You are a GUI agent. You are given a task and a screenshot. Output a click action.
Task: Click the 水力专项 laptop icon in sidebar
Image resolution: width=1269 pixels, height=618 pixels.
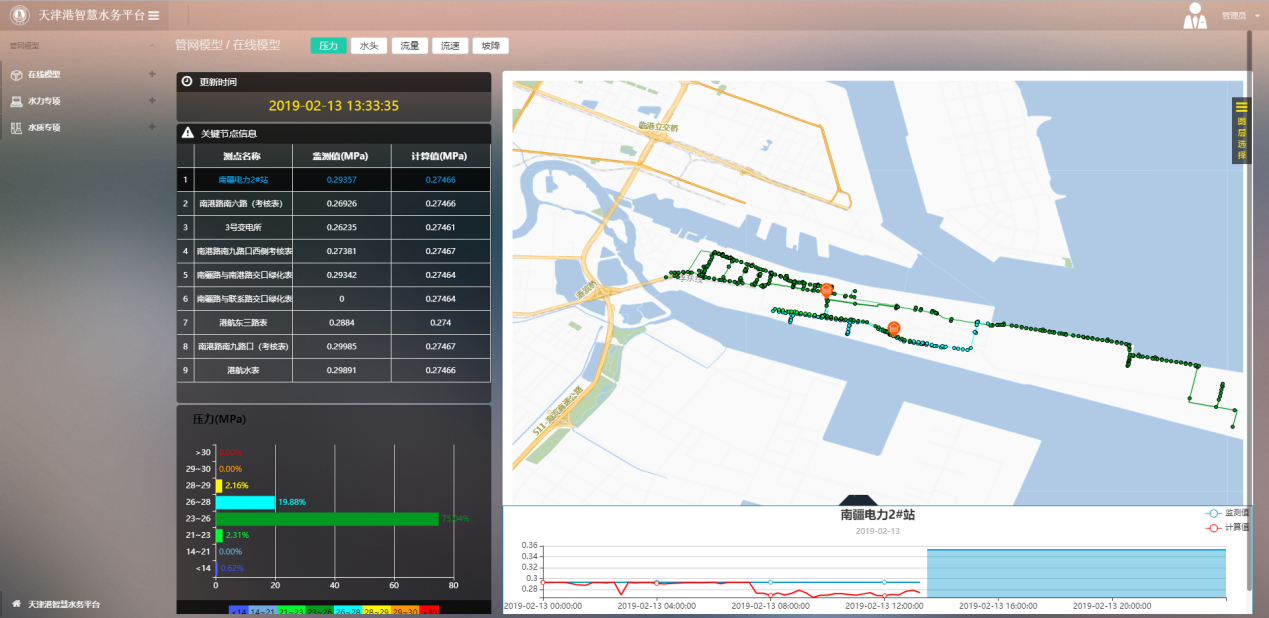pos(16,101)
